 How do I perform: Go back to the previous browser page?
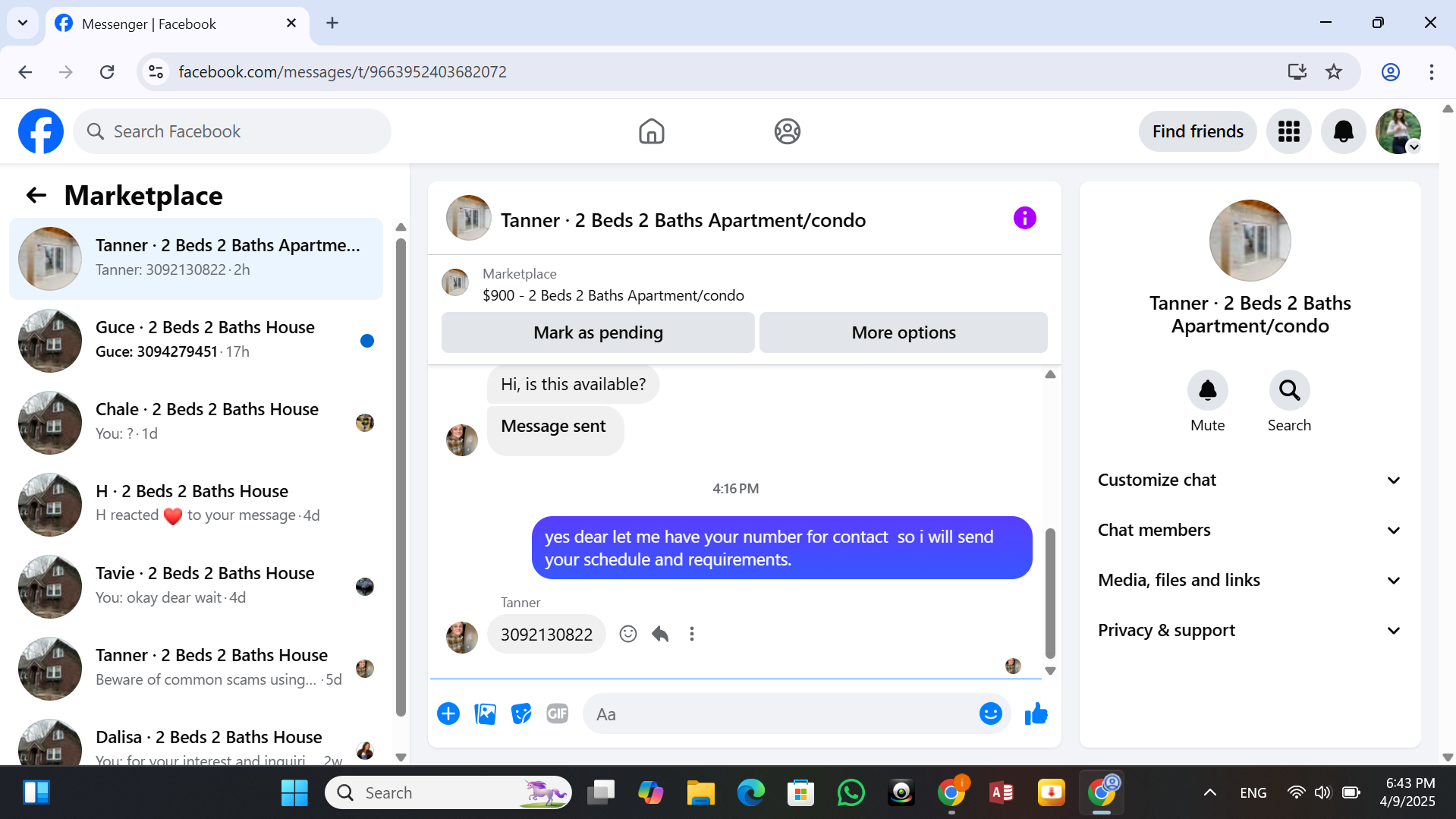[25, 72]
